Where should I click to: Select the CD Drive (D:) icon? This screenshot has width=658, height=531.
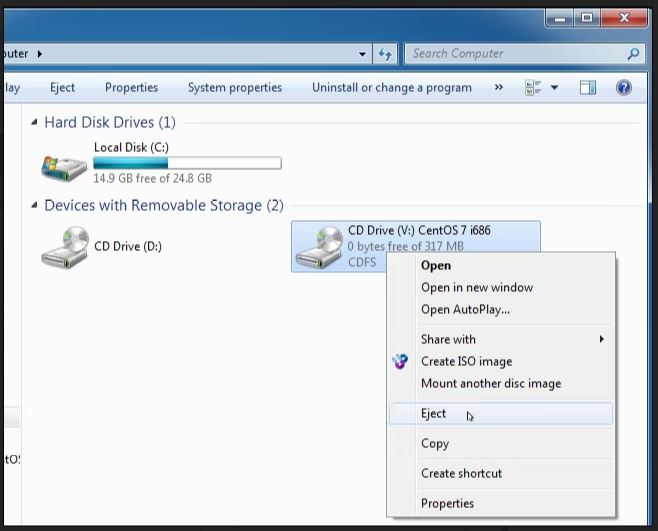pos(64,246)
